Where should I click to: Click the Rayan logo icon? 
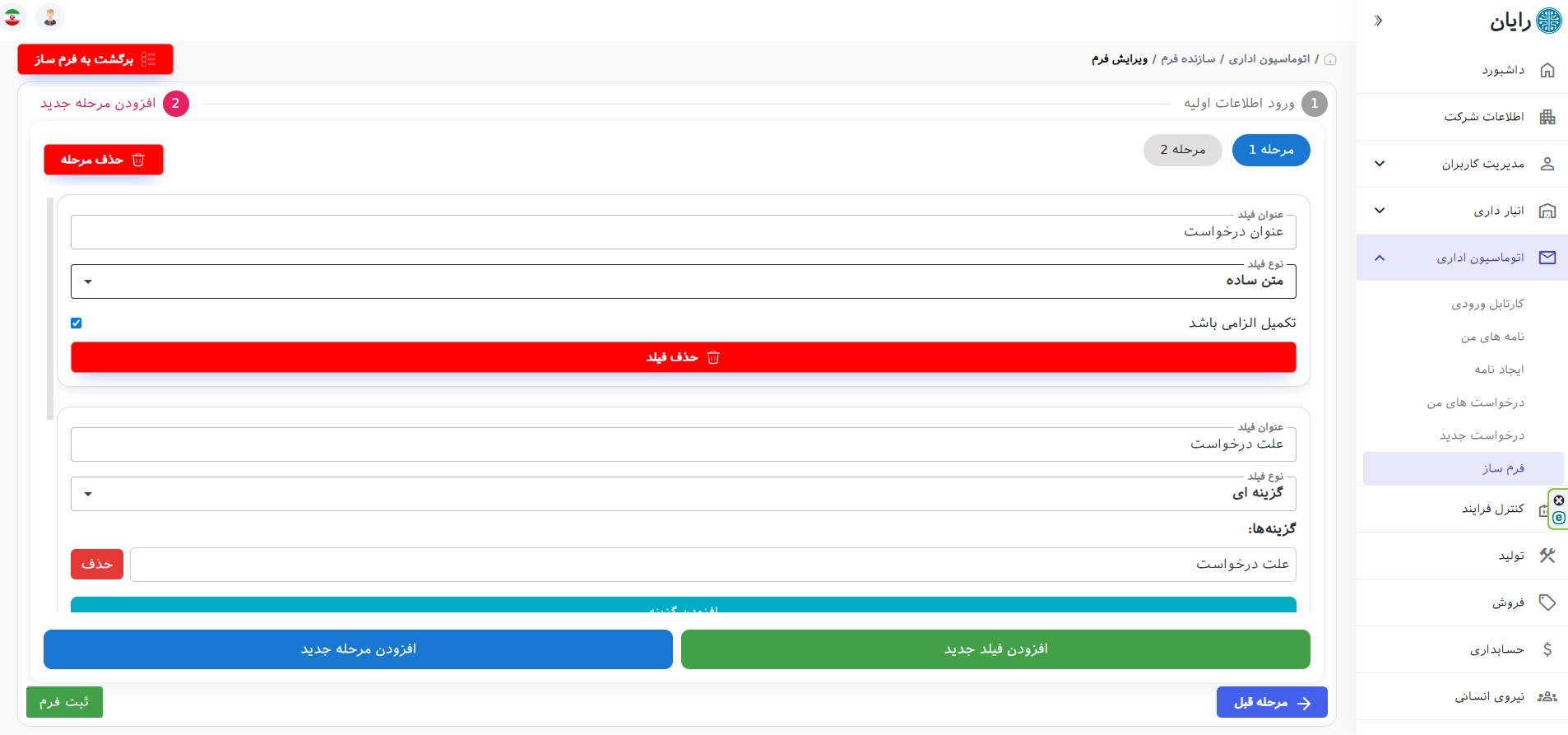pyautogui.click(x=1549, y=21)
